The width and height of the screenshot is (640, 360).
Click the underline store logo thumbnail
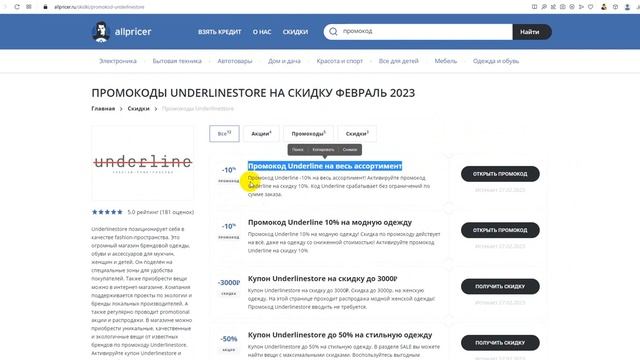click(143, 163)
